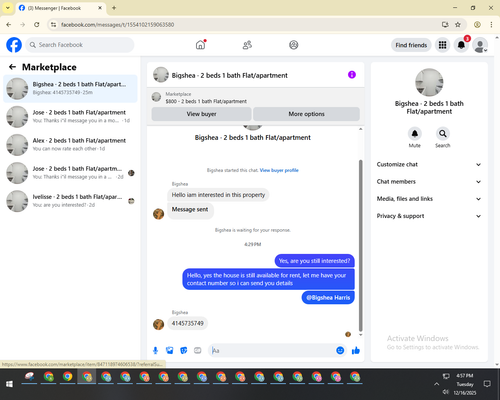
Task: Open the Groups icon in top navigation
Action: pos(294,45)
